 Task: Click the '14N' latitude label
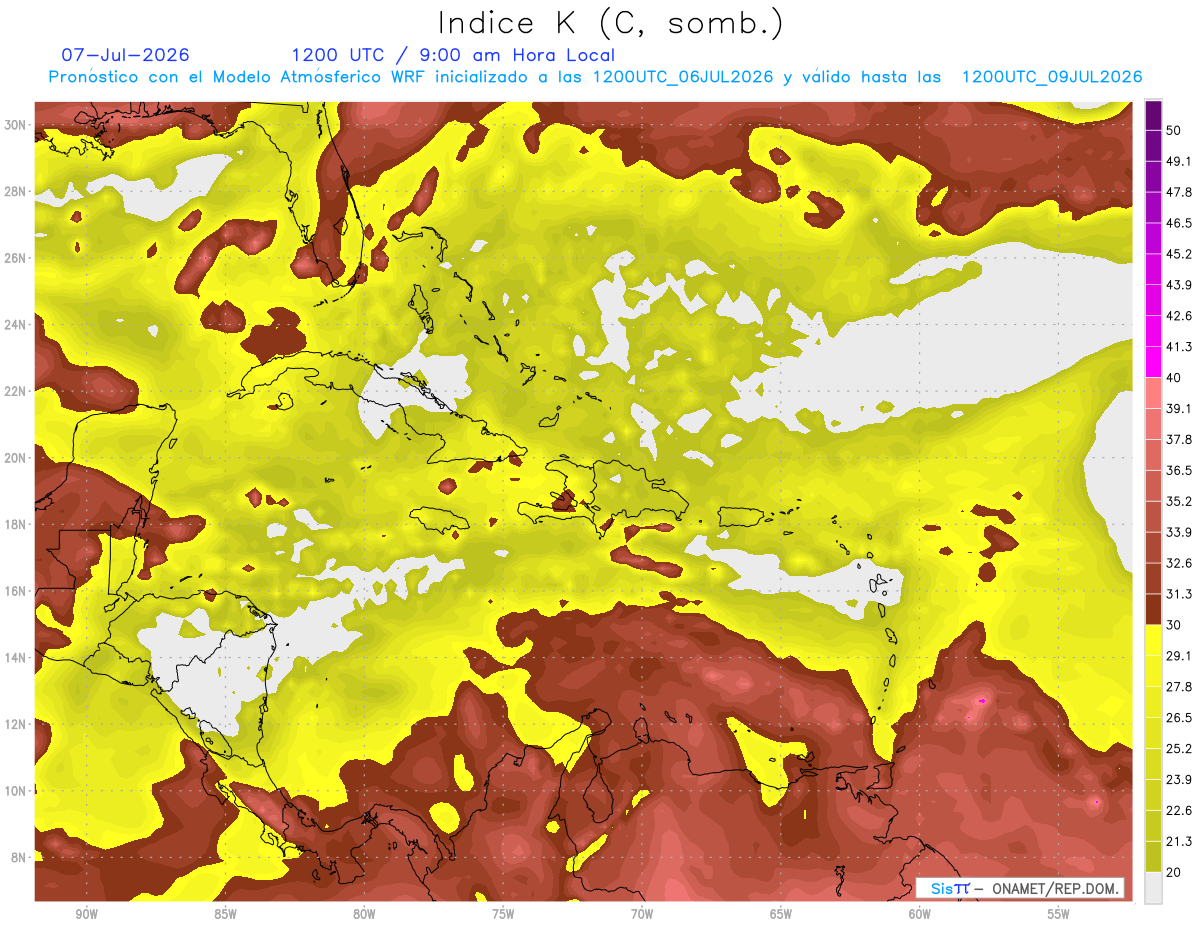(16, 657)
